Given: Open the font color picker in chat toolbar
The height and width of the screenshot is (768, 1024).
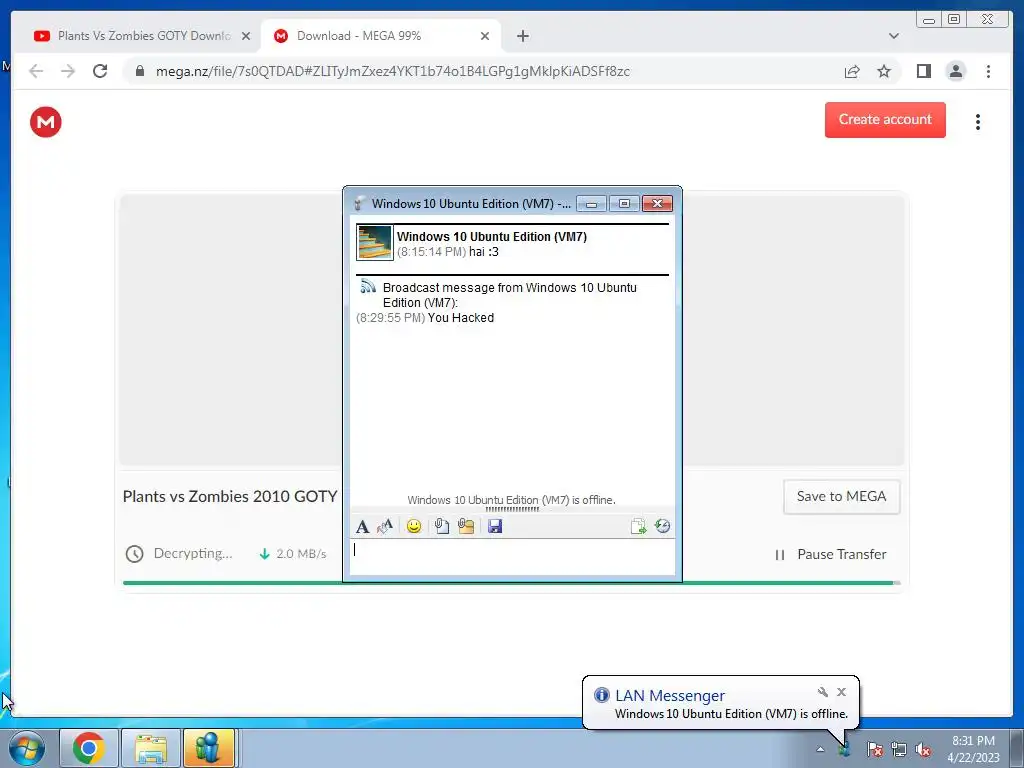Looking at the screenshot, I should pos(385,526).
